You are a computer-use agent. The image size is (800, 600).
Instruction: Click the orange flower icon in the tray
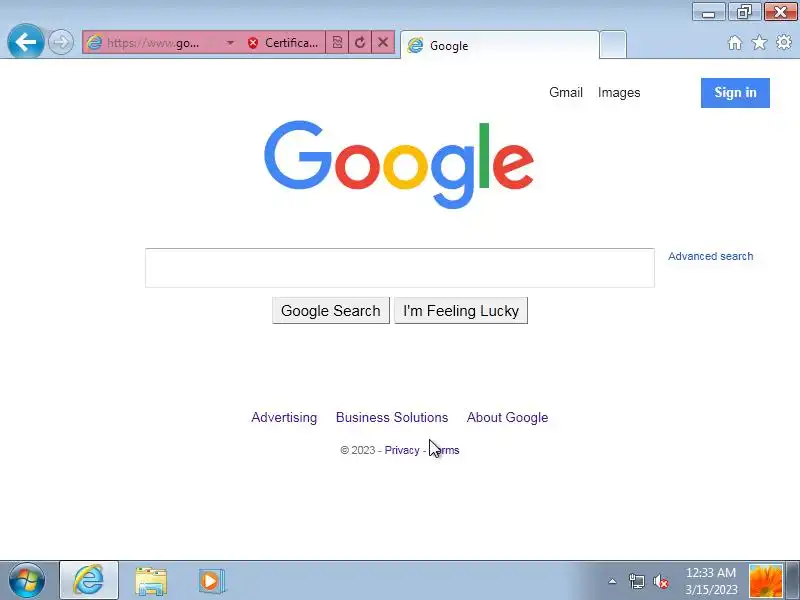coord(765,581)
